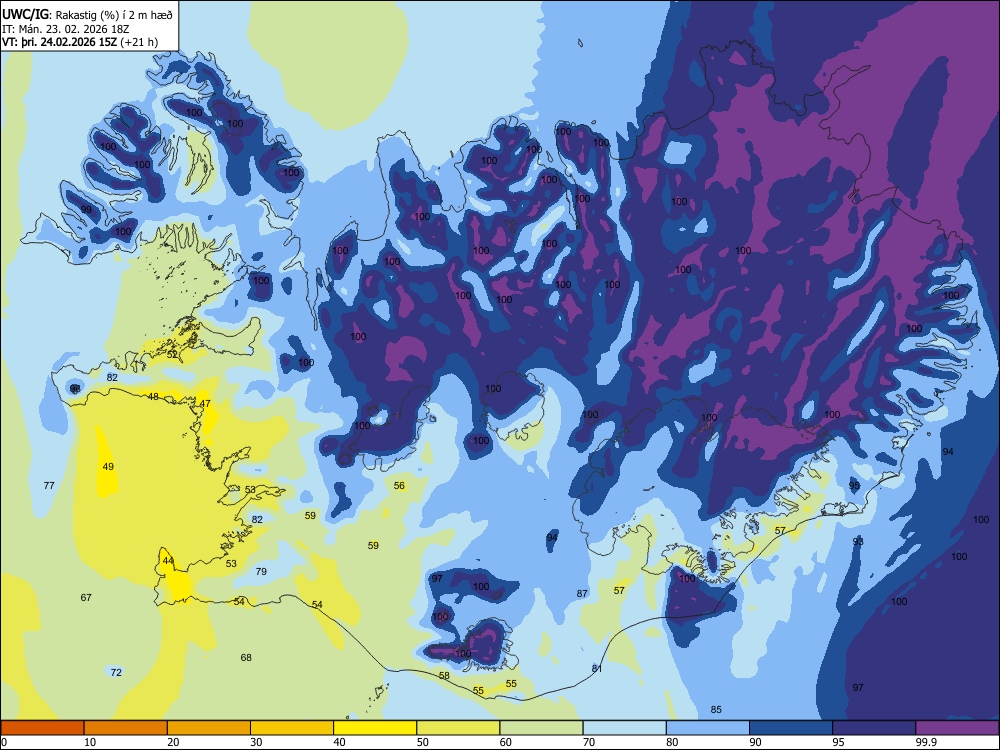
Task: Click the '52' value on the map
Action: point(172,355)
